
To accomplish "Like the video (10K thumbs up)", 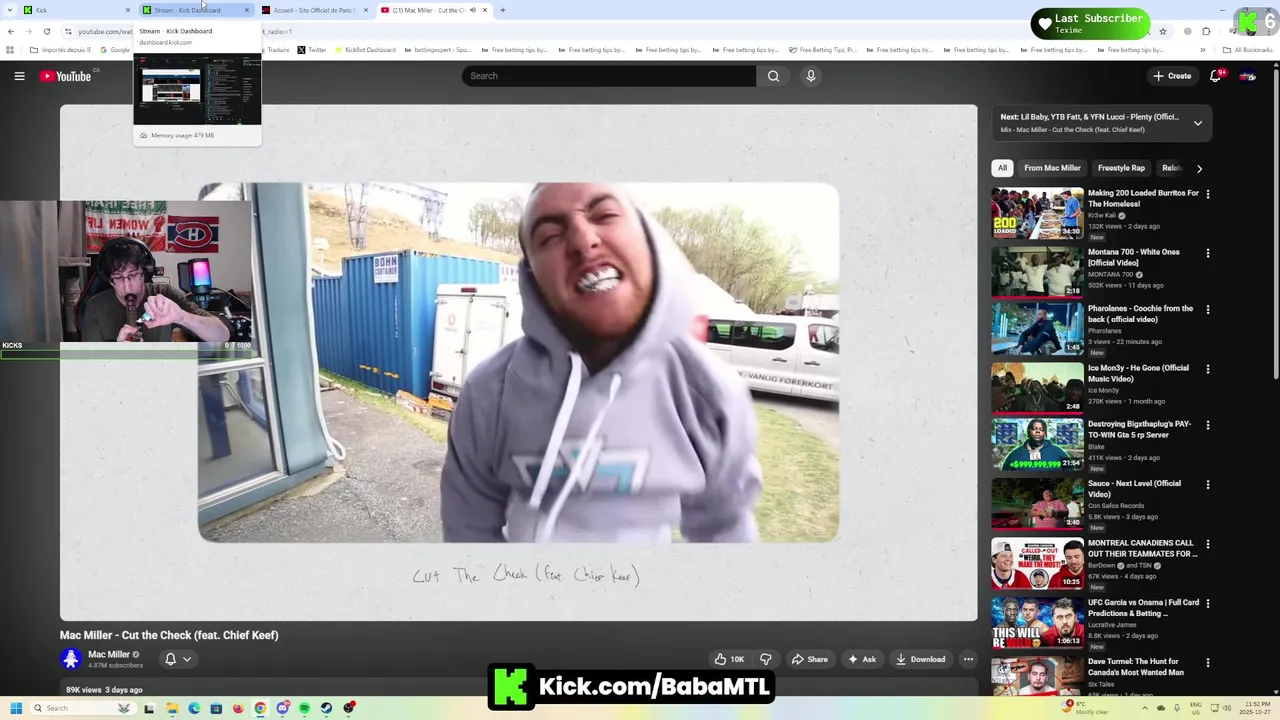I will tap(729, 659).
